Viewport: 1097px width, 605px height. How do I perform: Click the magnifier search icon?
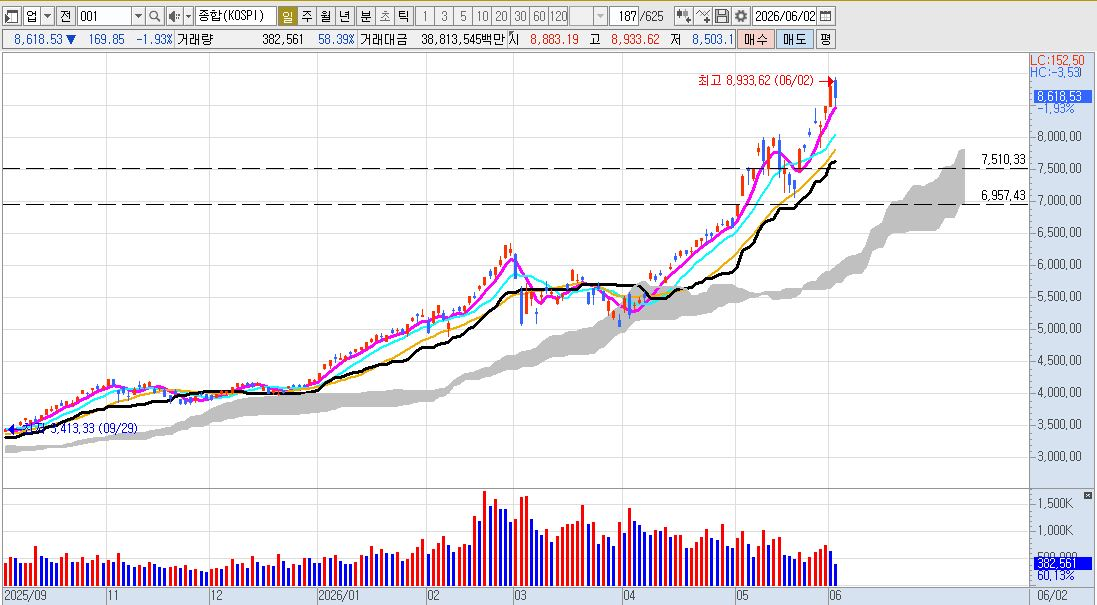[x=155, y=15]
